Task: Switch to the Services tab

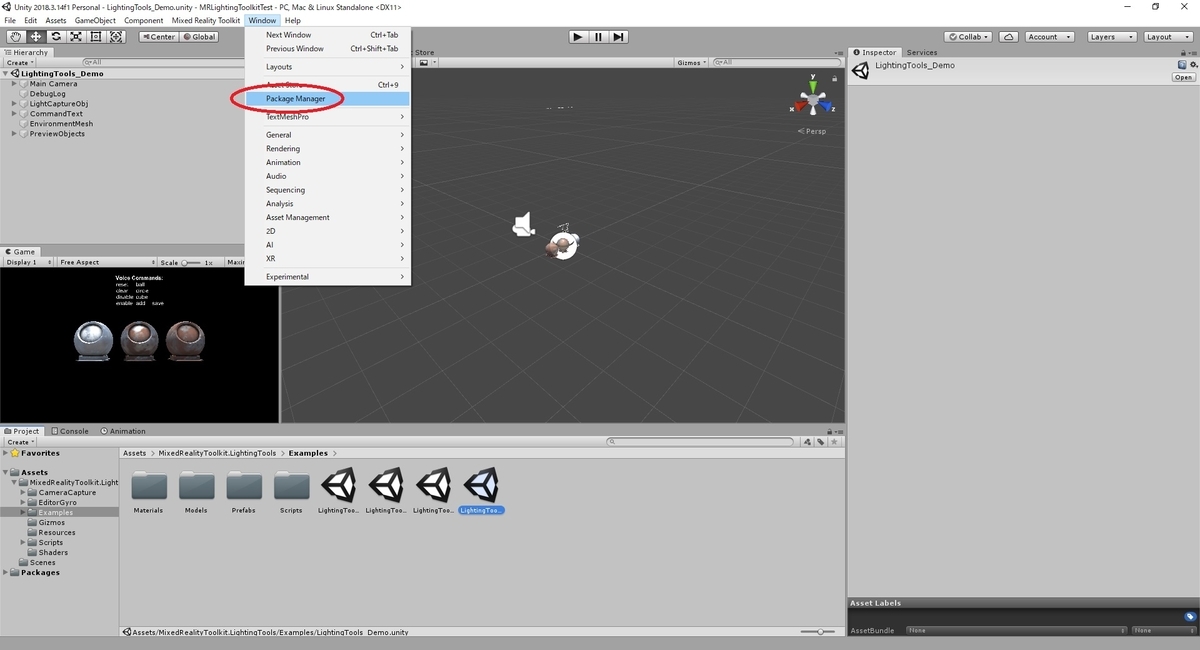Action: 922,52
